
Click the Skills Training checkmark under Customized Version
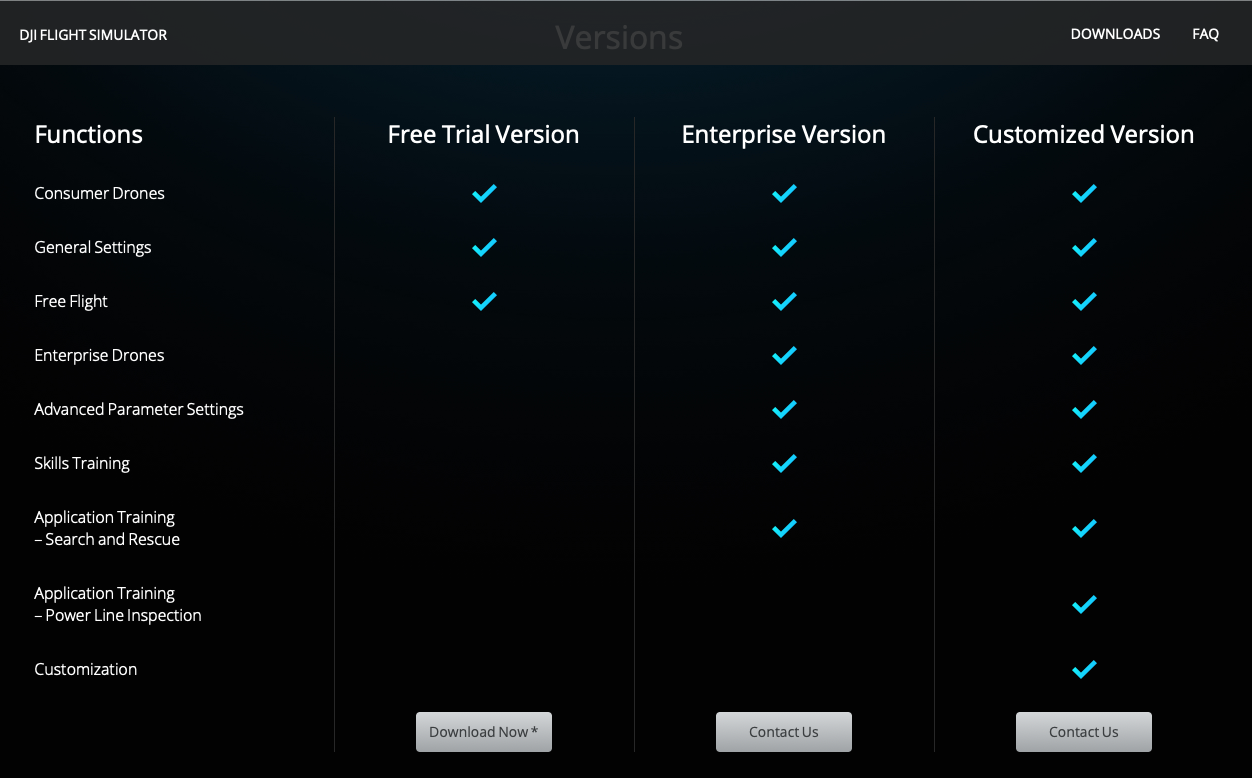pos(1084,463)
